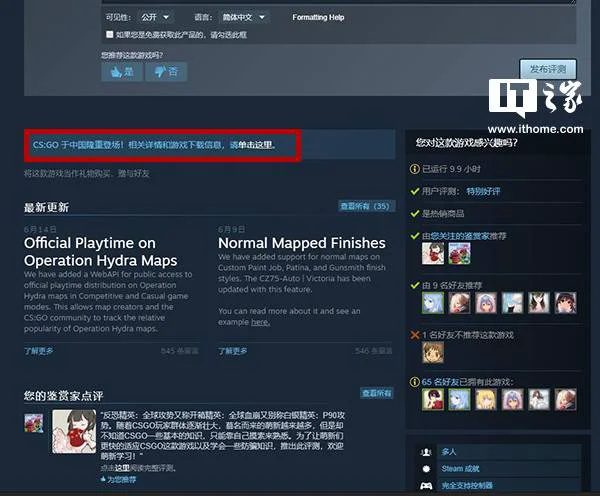Click 546 条留言 comments count
600x496 pixels.
click(373, 351)
